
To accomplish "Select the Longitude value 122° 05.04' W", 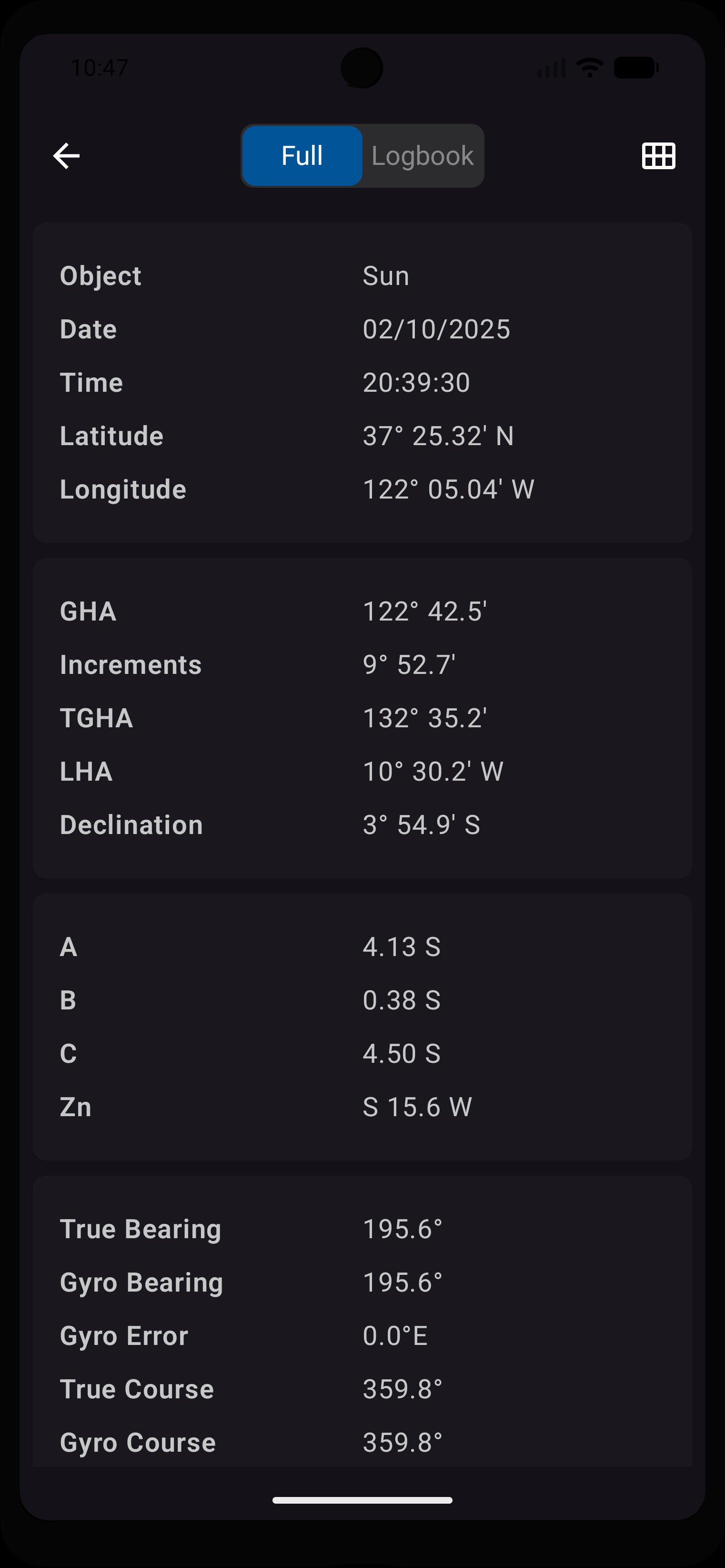I will (x=449, y=489).
